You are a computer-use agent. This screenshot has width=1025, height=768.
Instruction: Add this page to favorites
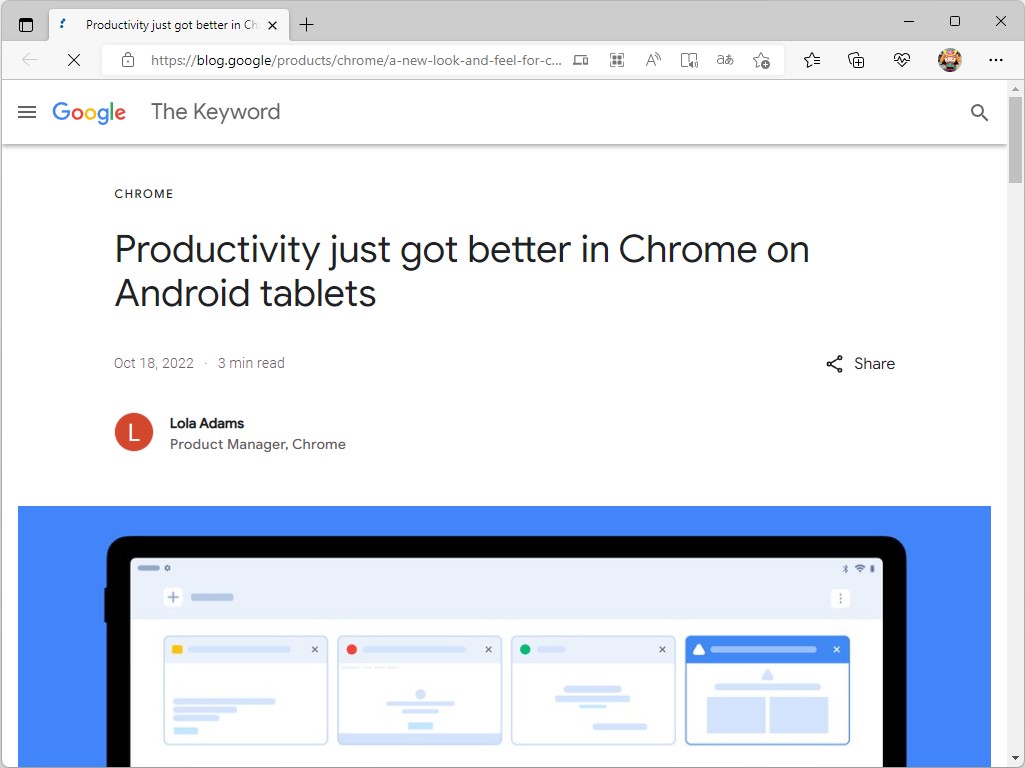[x=761, y=60]
